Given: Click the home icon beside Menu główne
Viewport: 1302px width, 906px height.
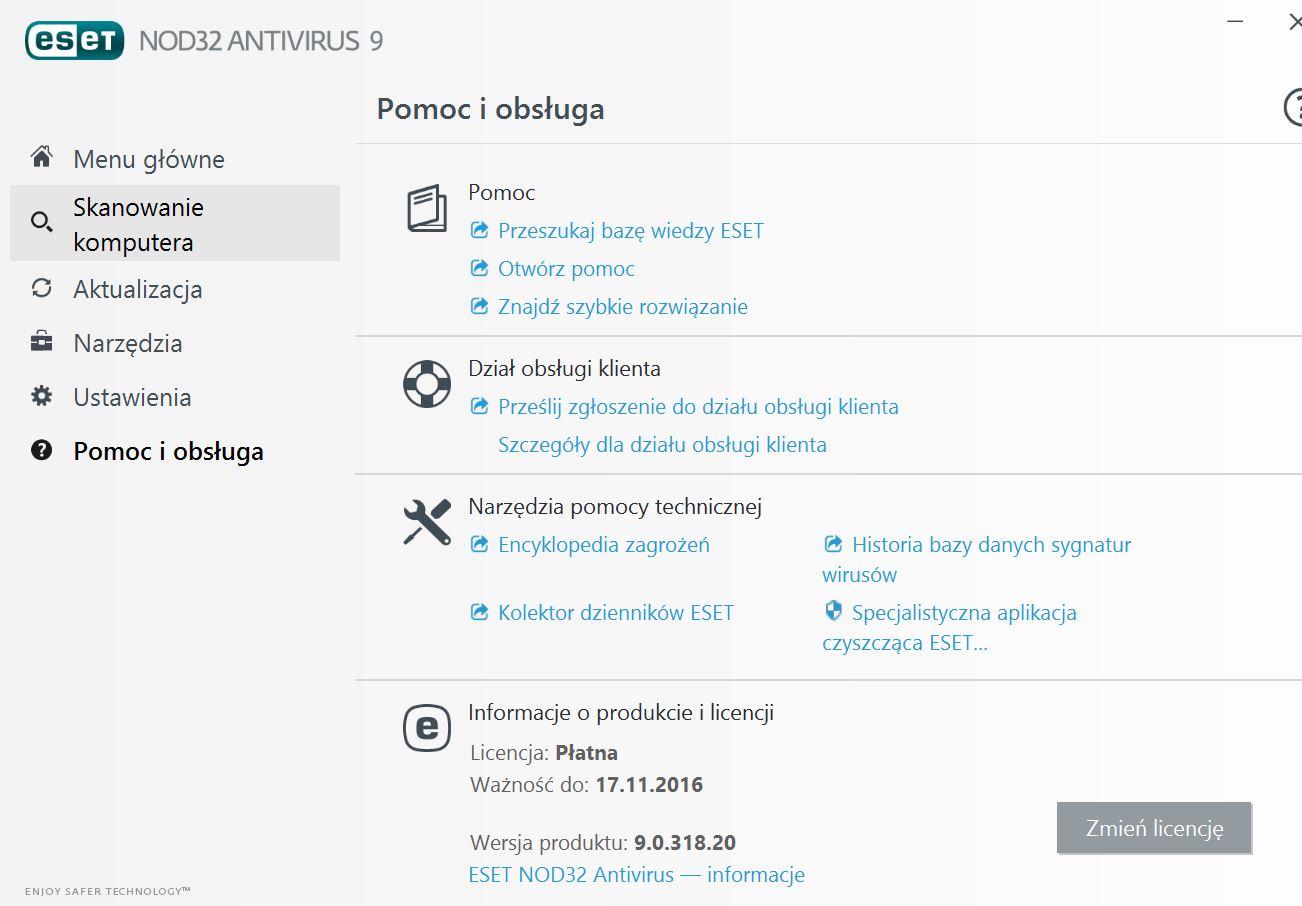Looking at the screenshot, I should [41, 157].
